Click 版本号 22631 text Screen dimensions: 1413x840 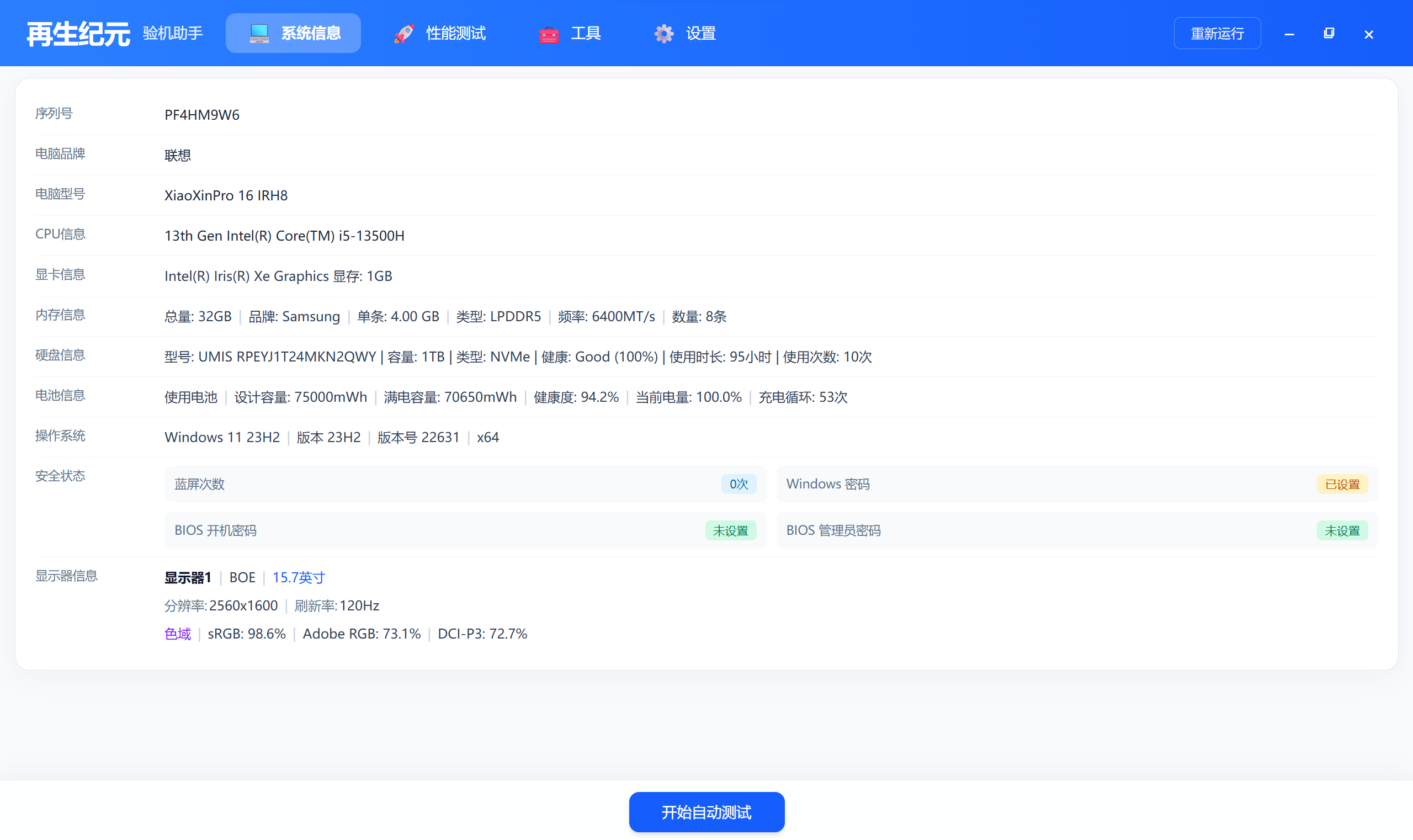pyautogui.click(x=418, y=437)
